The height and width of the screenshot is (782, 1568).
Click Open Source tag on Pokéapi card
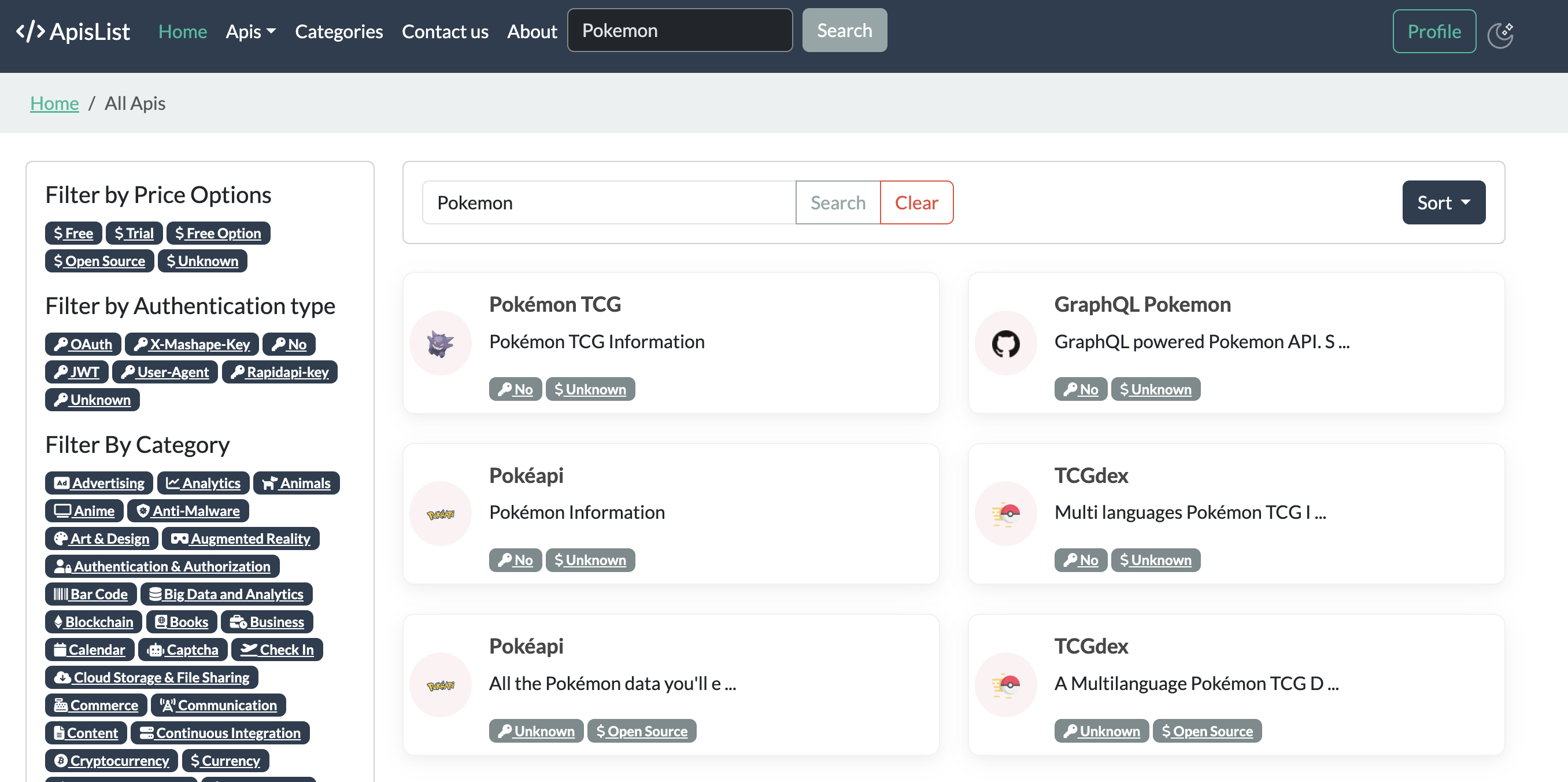(x=642, y=731)
